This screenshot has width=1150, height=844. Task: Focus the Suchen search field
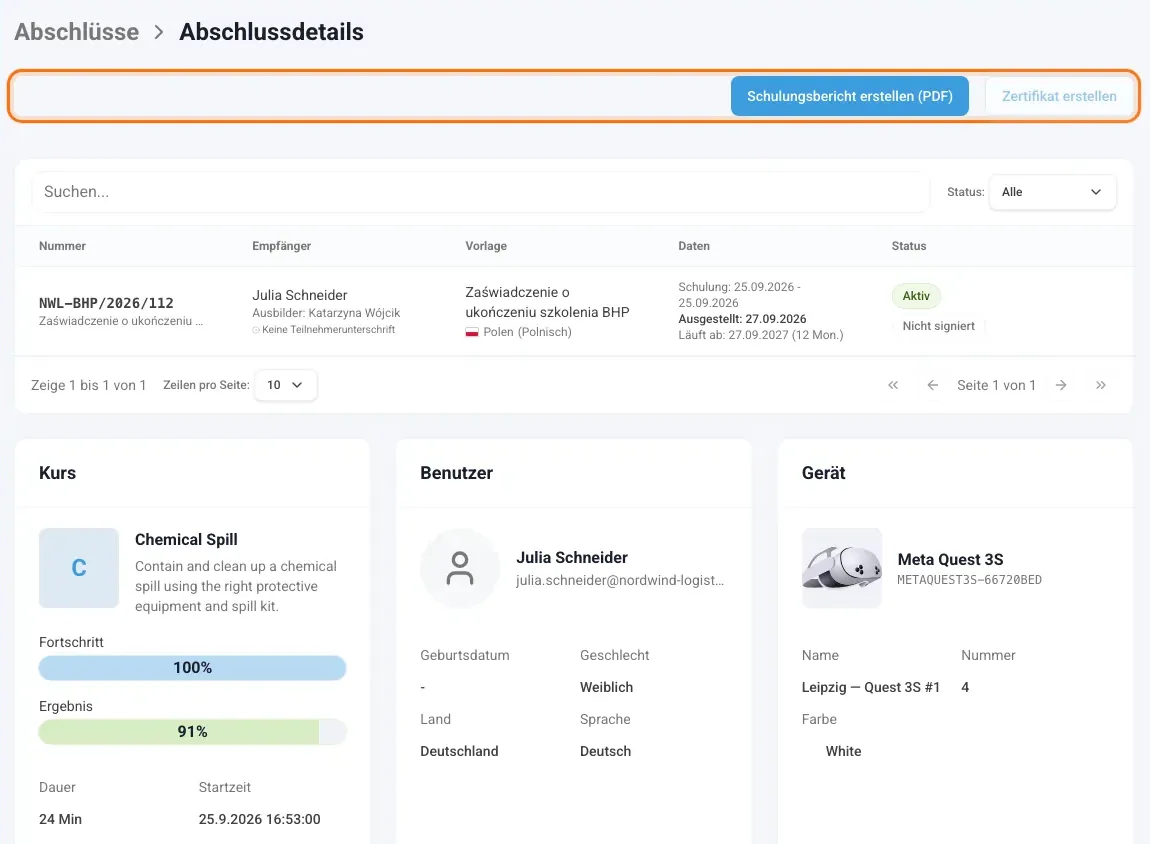(x=480, y=192)
